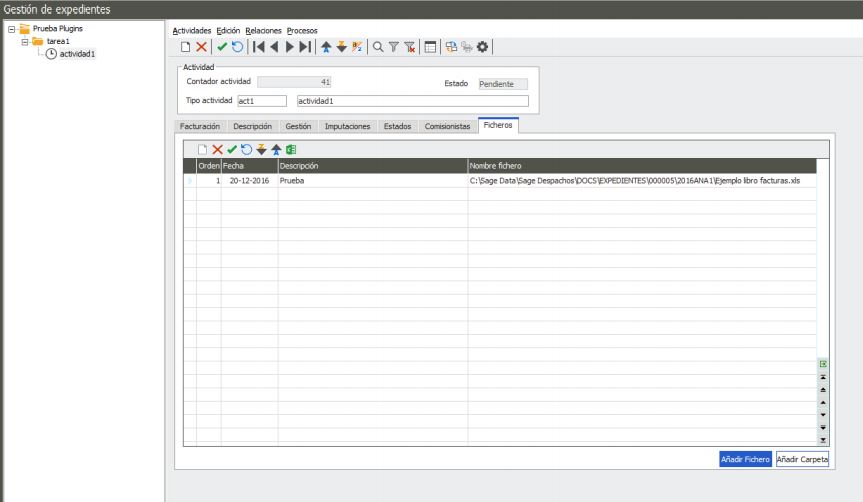
Task: Open the Actividades menu
Action: tap(192, 31)
